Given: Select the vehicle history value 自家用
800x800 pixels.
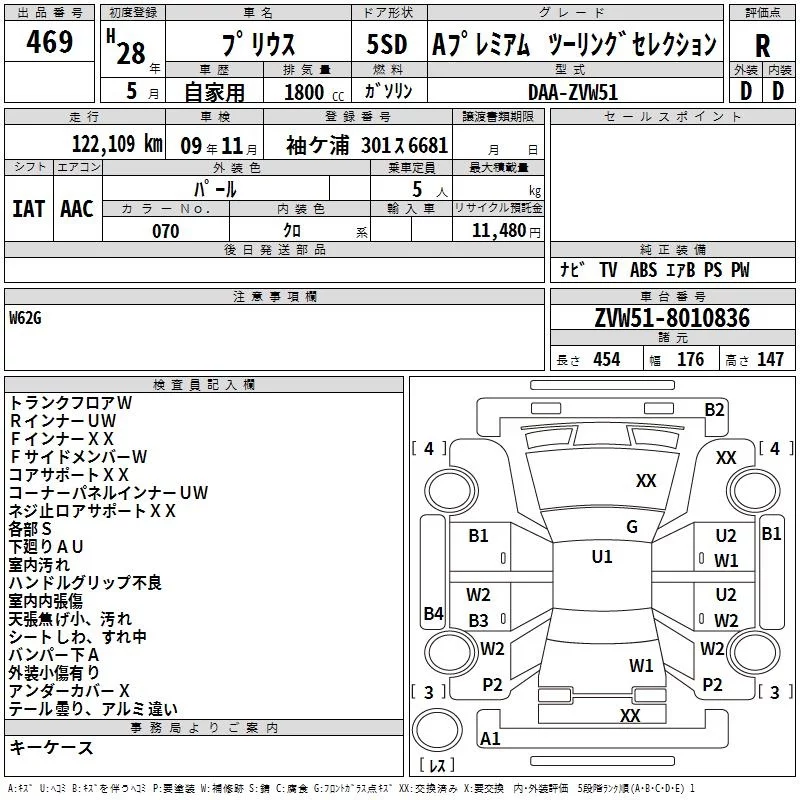Looking at the screenshot, I should point(214,92).
